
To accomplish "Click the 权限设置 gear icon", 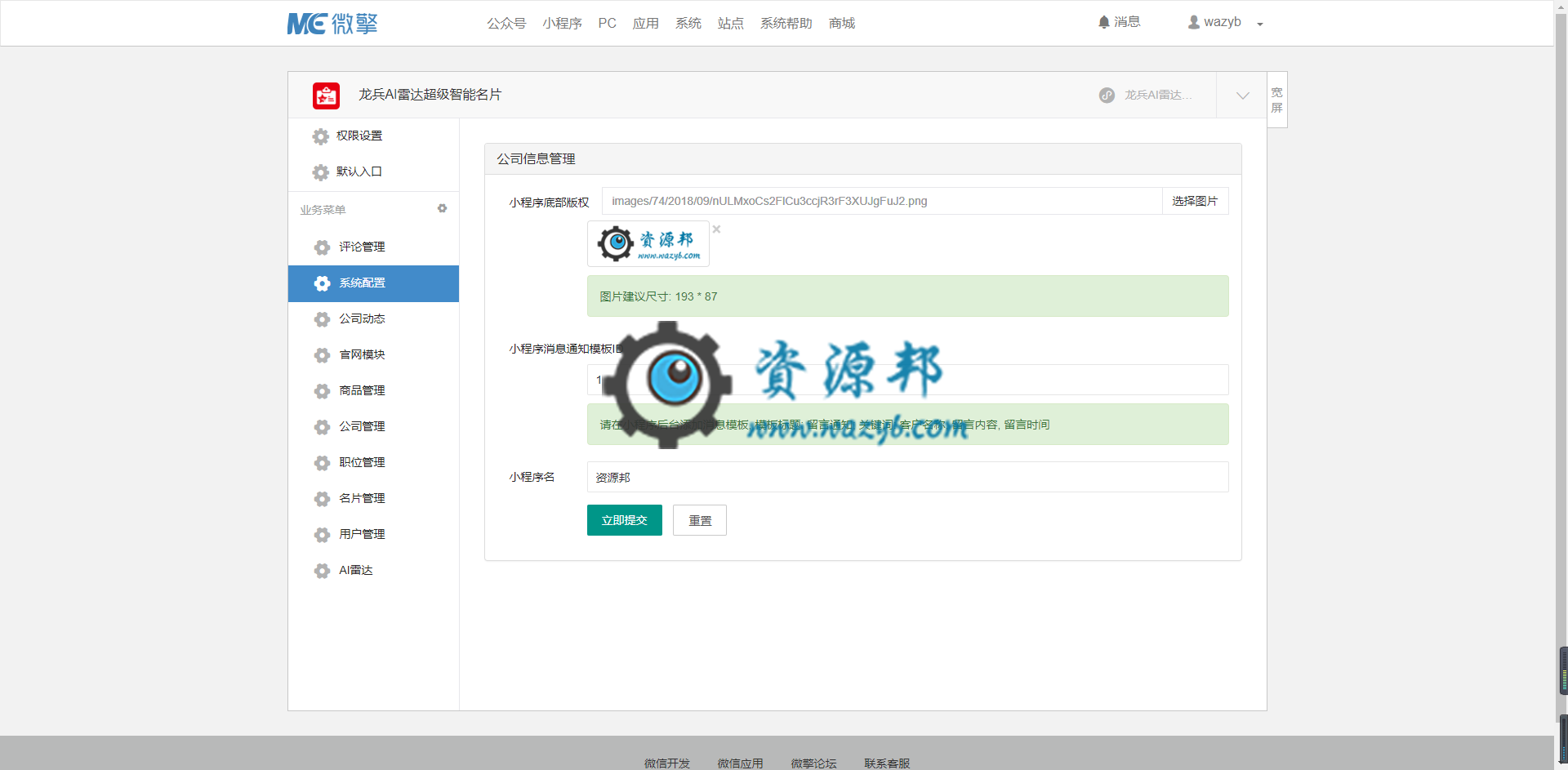I will 321,136.
